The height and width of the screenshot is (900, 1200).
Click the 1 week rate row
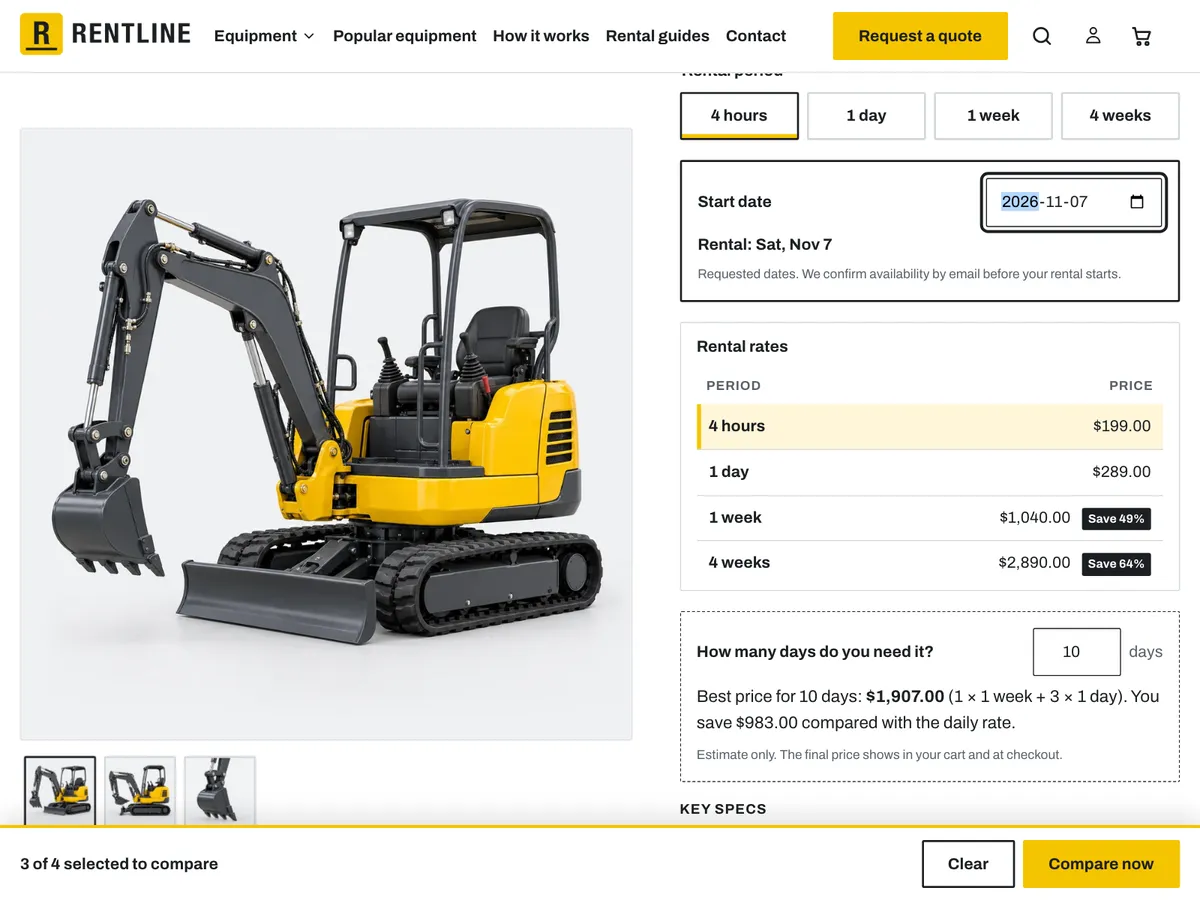[x=930, y=518]
